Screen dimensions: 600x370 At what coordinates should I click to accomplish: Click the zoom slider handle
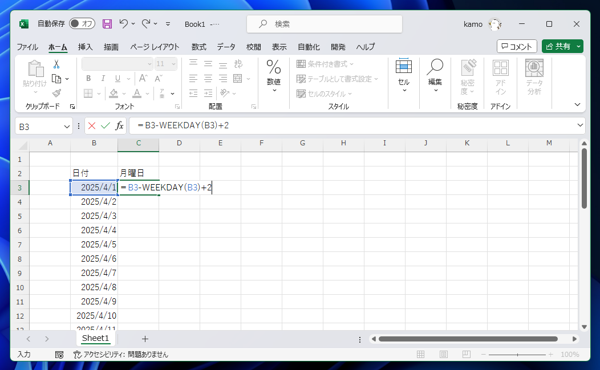pyautogui.click(x=517, y=355)
